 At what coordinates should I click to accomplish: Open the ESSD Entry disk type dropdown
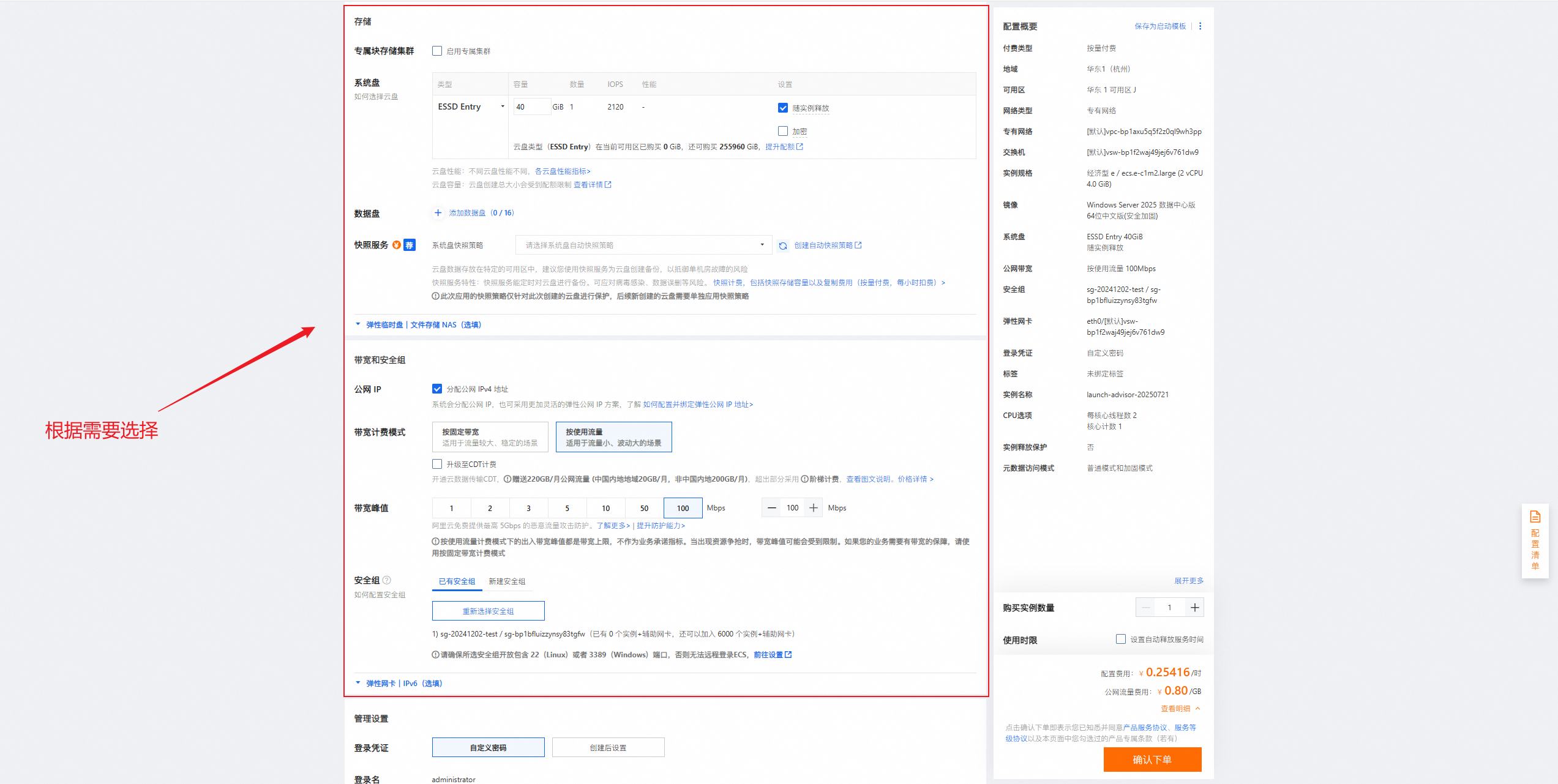[470, 107]
